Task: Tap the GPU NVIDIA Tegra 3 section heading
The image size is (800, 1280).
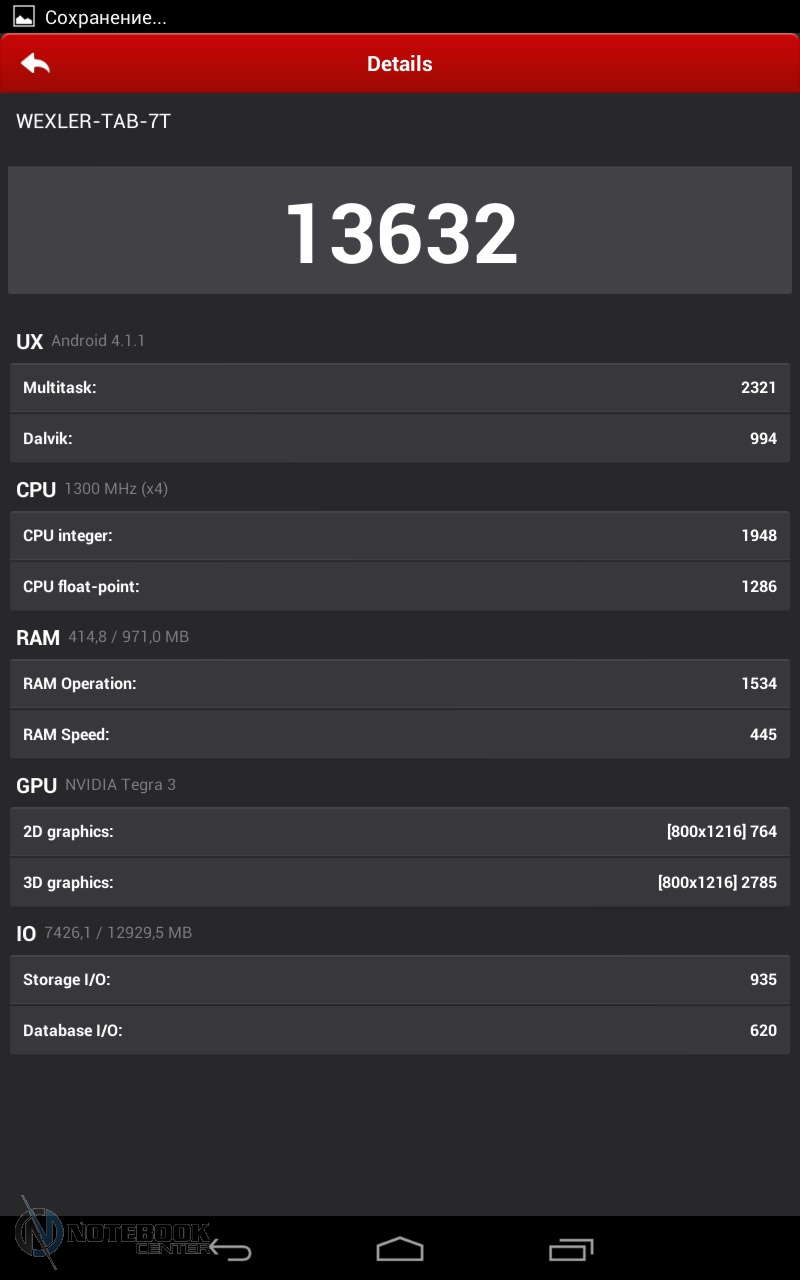Action: [96, 785]
